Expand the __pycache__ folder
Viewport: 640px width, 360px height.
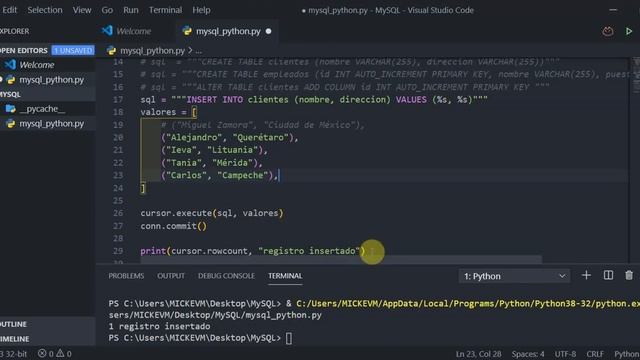[x=42, y=109]
